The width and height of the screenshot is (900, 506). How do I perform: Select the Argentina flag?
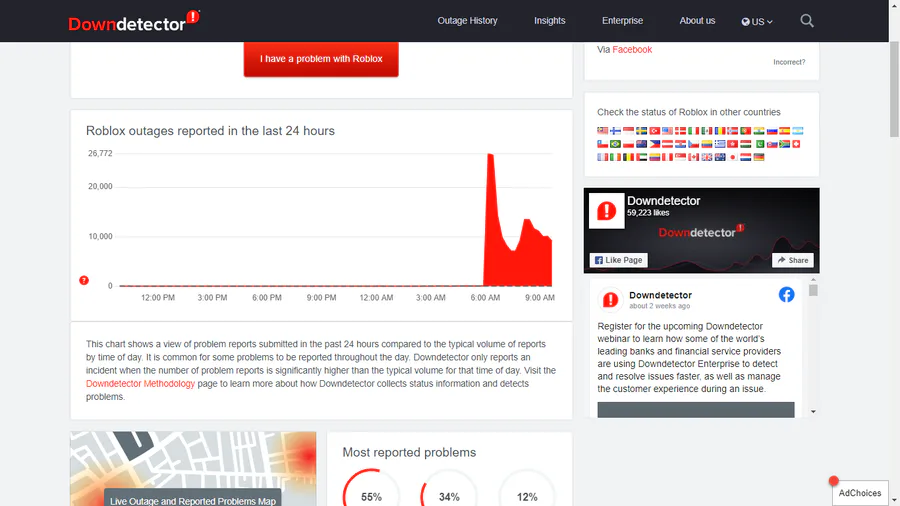(x=798, y=131)
